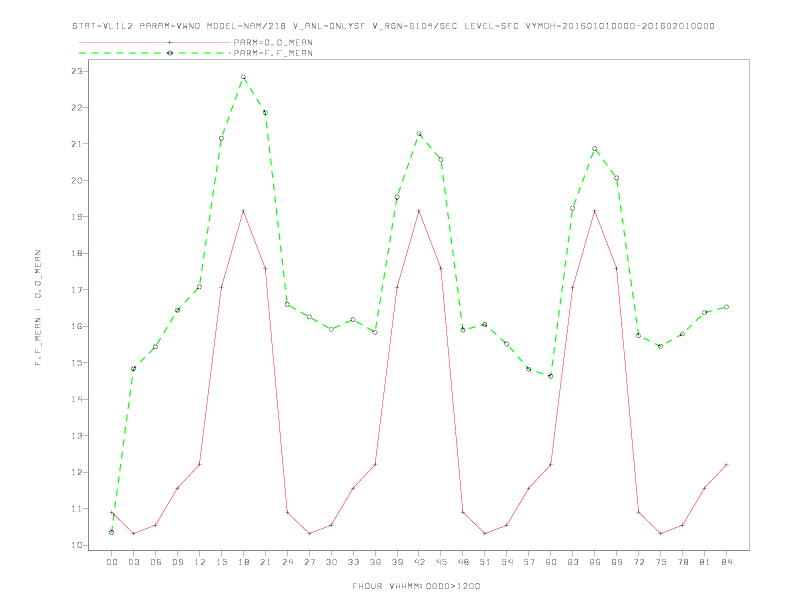Image resolution: width=792 pixels, height=612 pixels.
Task: Click the green circle marker at hour 84
Action: 726,307
